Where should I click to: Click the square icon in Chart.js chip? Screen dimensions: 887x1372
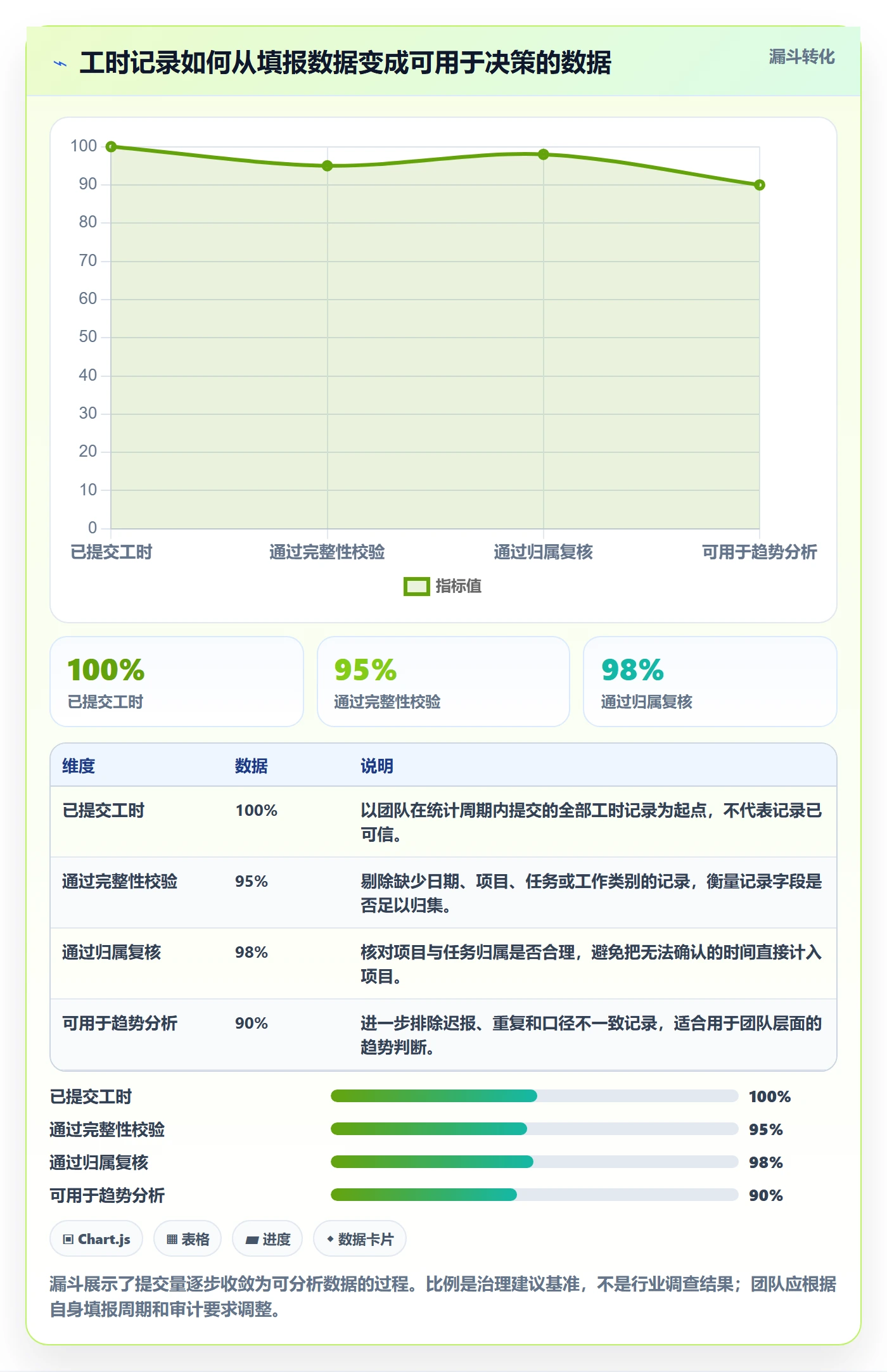click(68, 1240)
